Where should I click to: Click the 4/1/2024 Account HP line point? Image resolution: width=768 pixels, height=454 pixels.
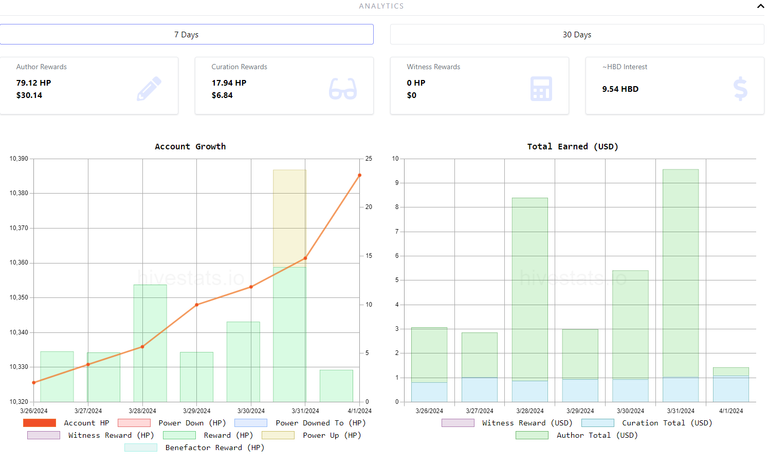(360, 175)
